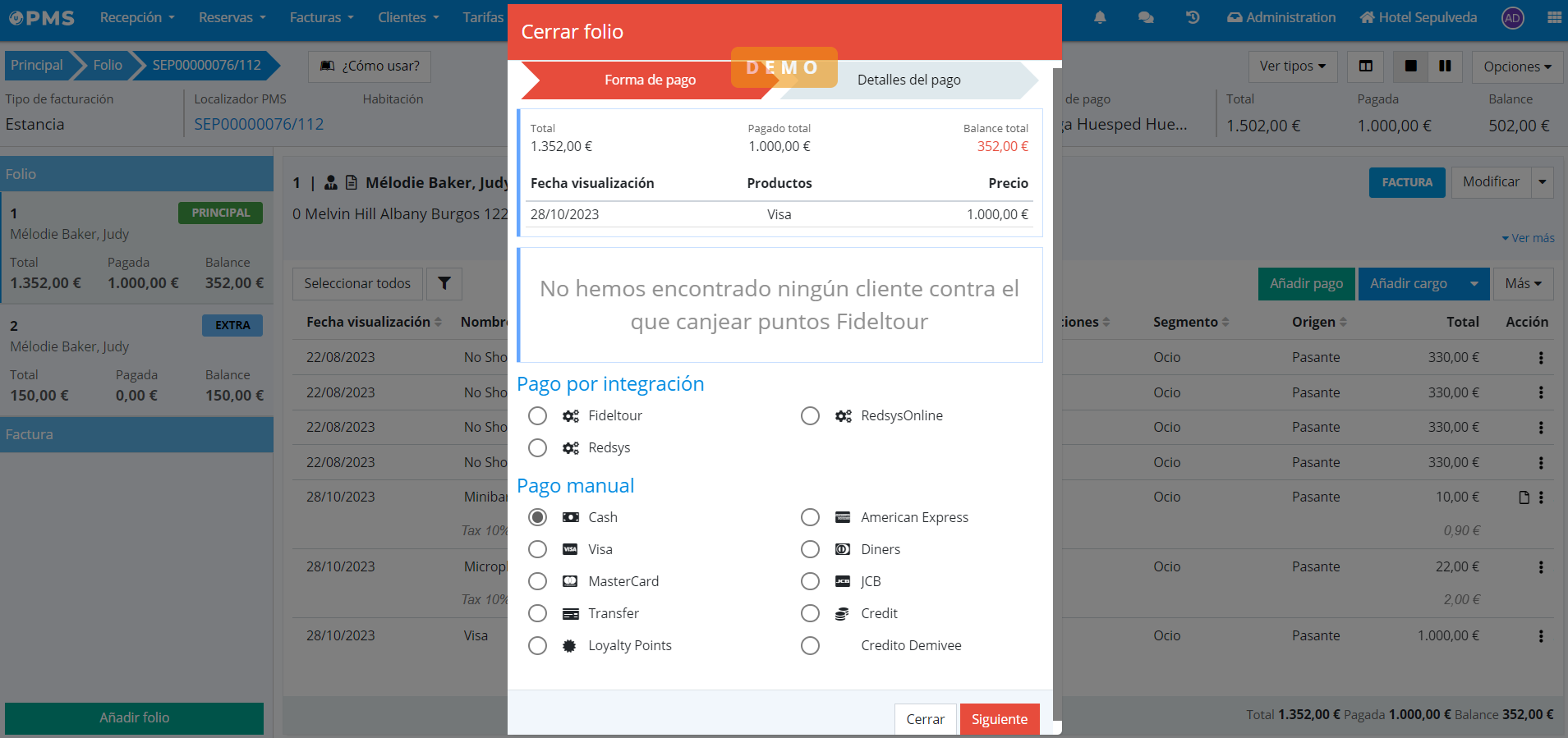Open localizador link SEP00000076/112
Image resolution: width=1568 pixels, height=738 pixels.
coord(259,125)
